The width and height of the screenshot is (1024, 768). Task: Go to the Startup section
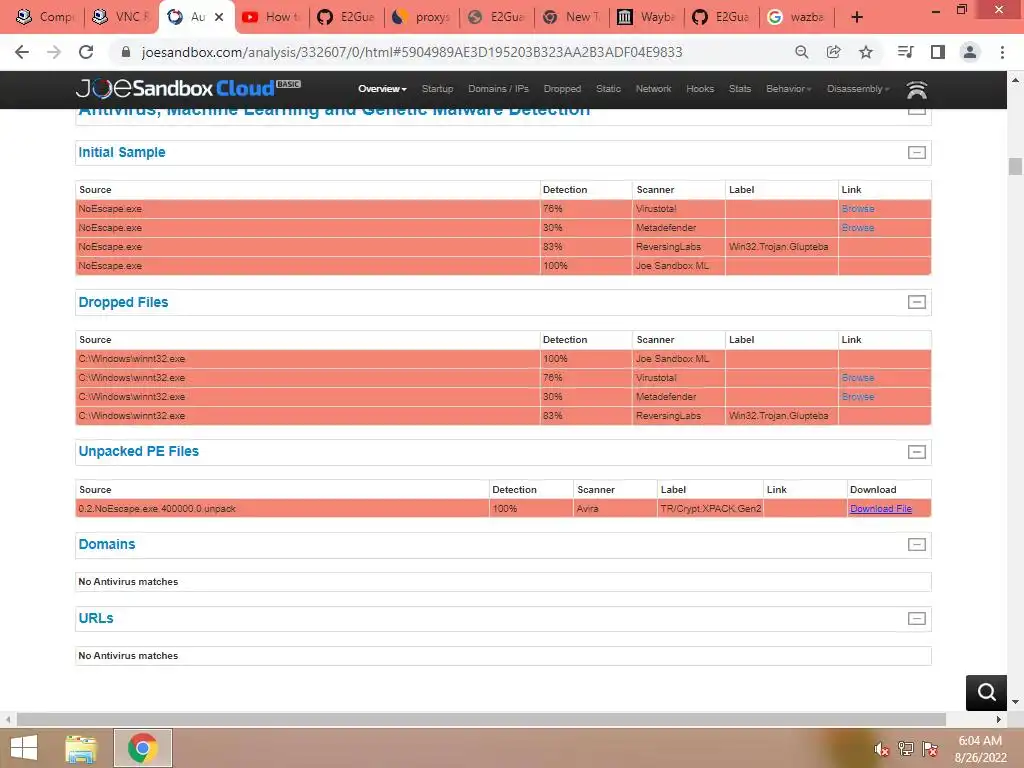click(437, 89)
